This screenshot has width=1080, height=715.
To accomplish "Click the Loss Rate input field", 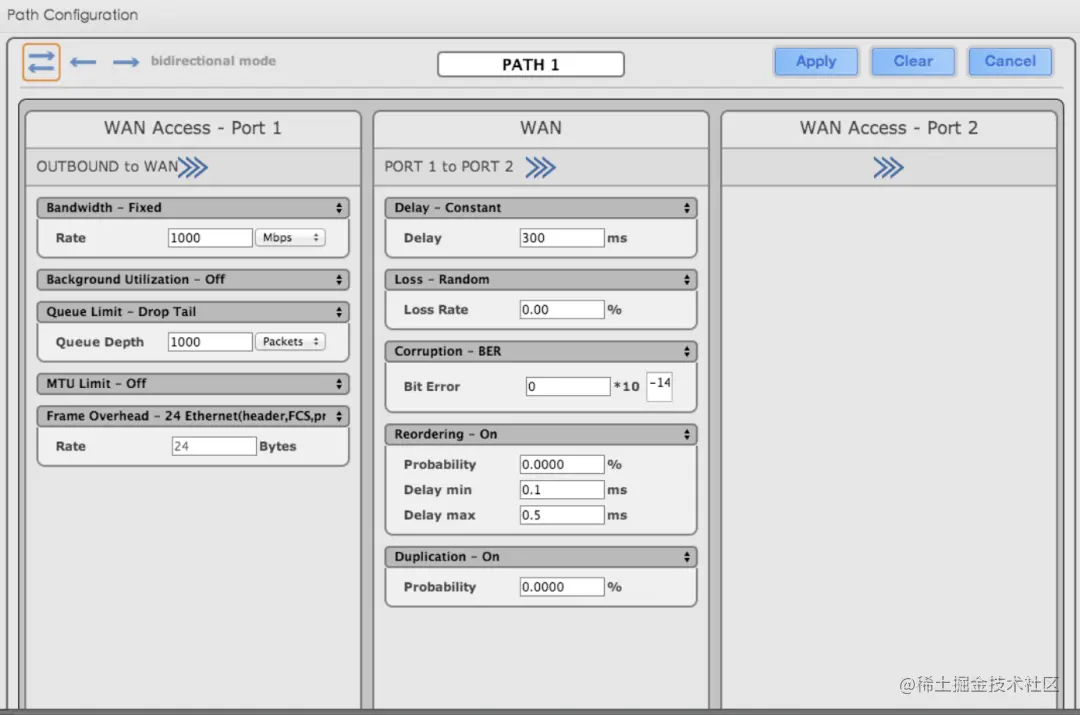I will coord(562,309).
